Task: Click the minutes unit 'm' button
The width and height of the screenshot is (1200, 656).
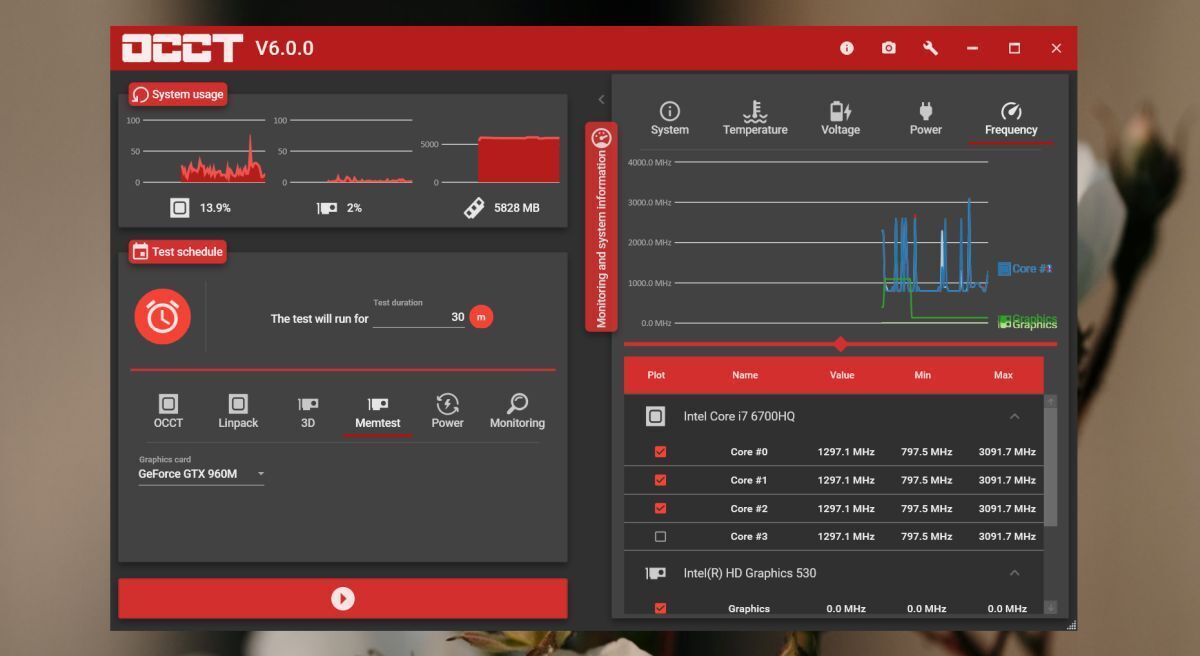Action: (x=481, y=317)
